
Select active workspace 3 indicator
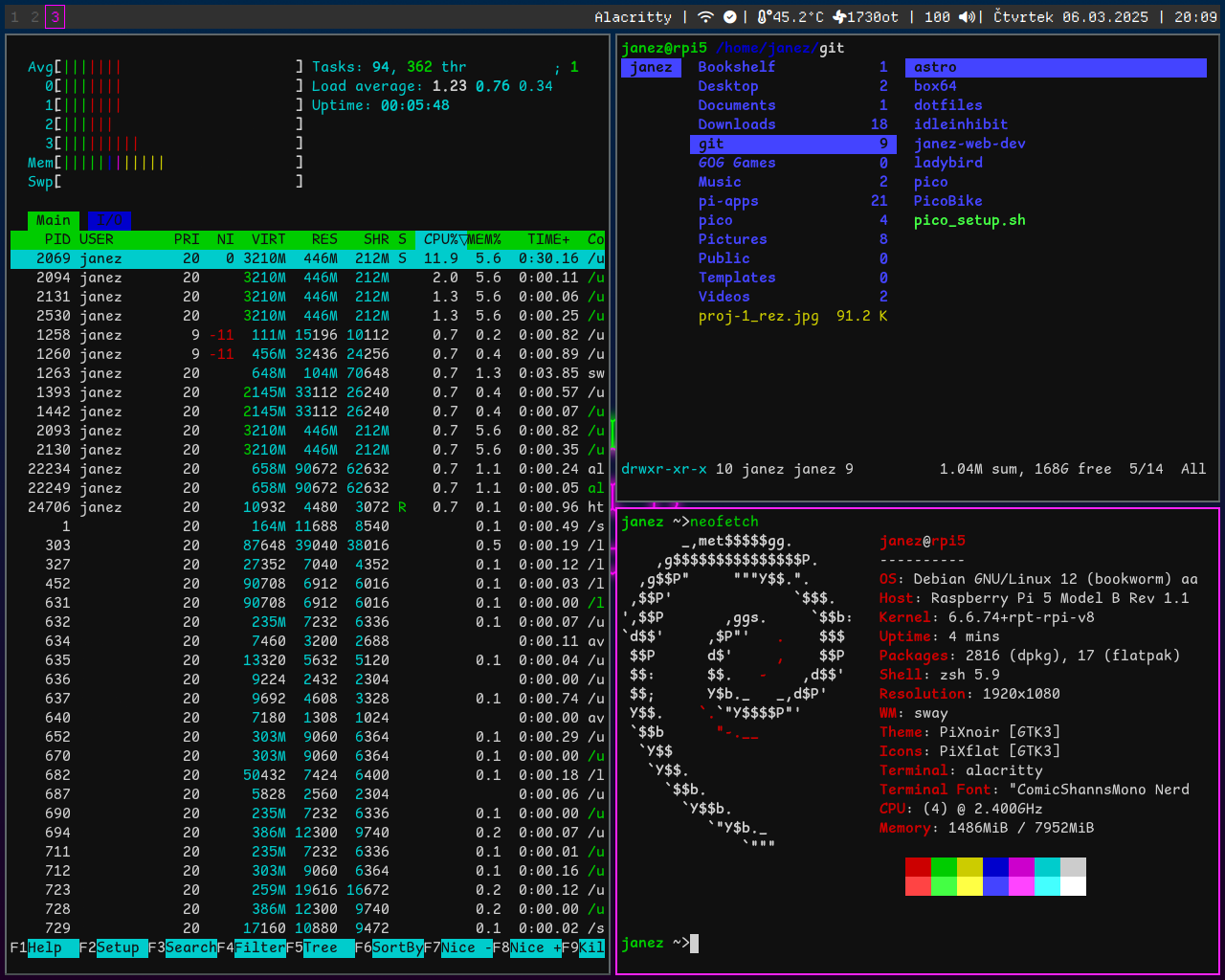[x=55, y=17]
